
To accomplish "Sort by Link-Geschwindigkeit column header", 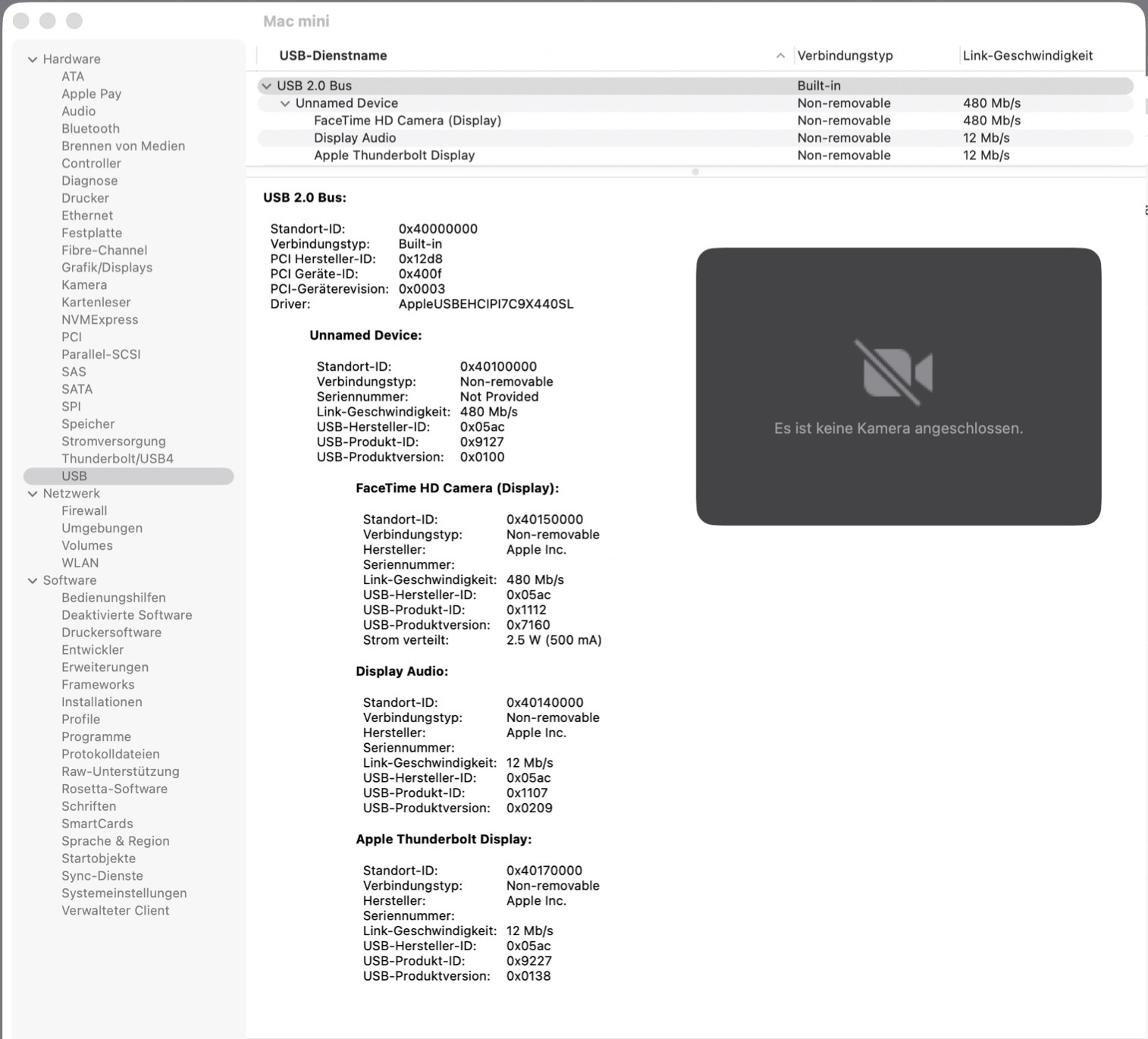I will [1027, 56].
